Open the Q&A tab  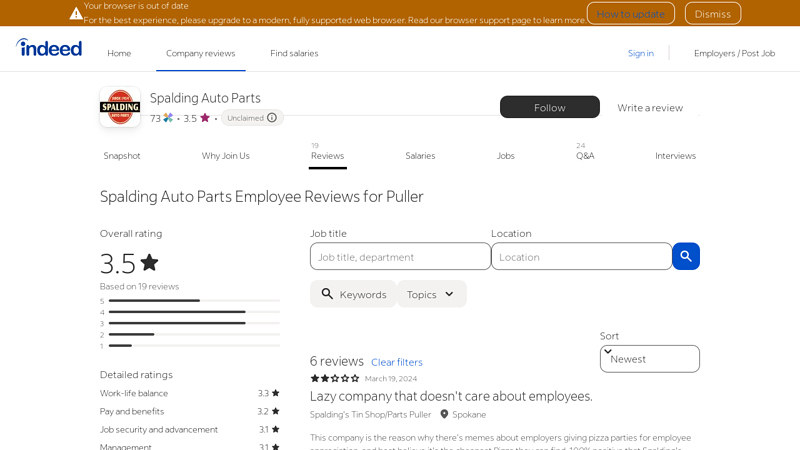click(585, 155)
